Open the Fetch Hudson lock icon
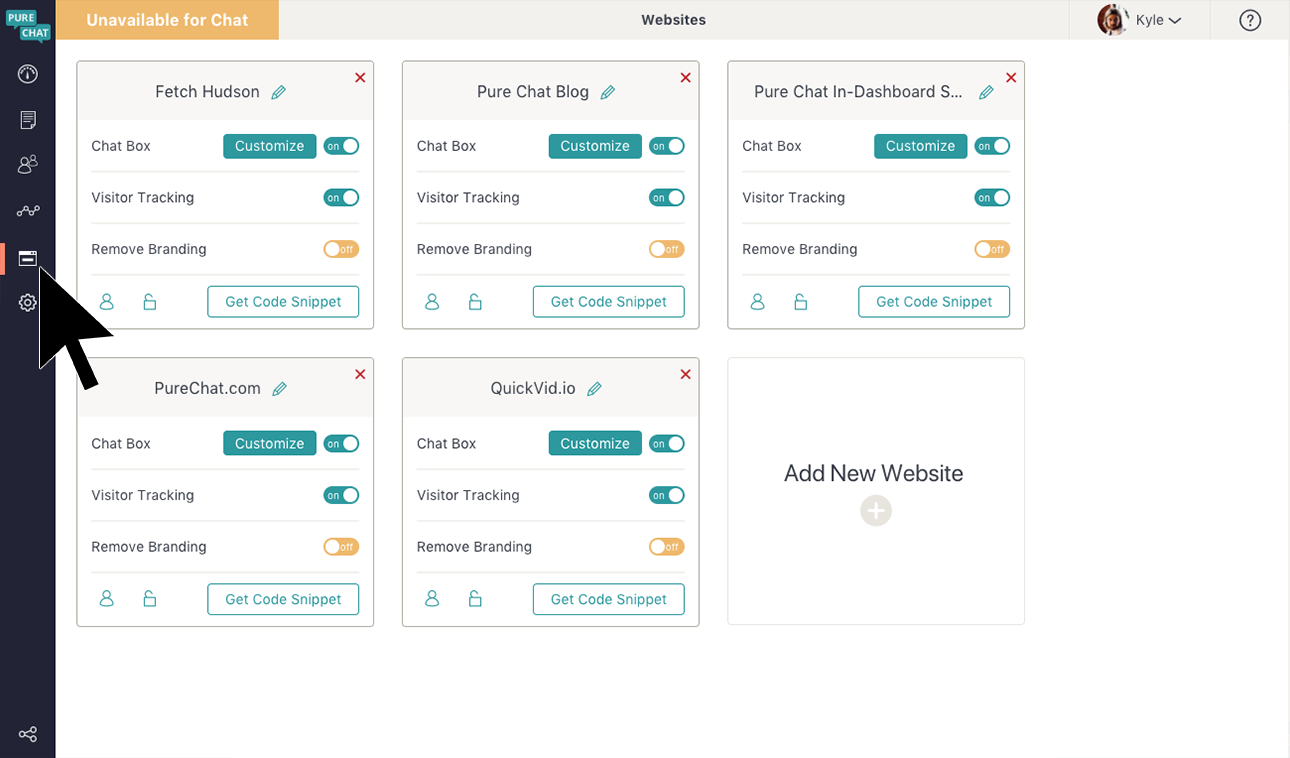Screen dimensions: 1290x758 [x=150, y=301]
